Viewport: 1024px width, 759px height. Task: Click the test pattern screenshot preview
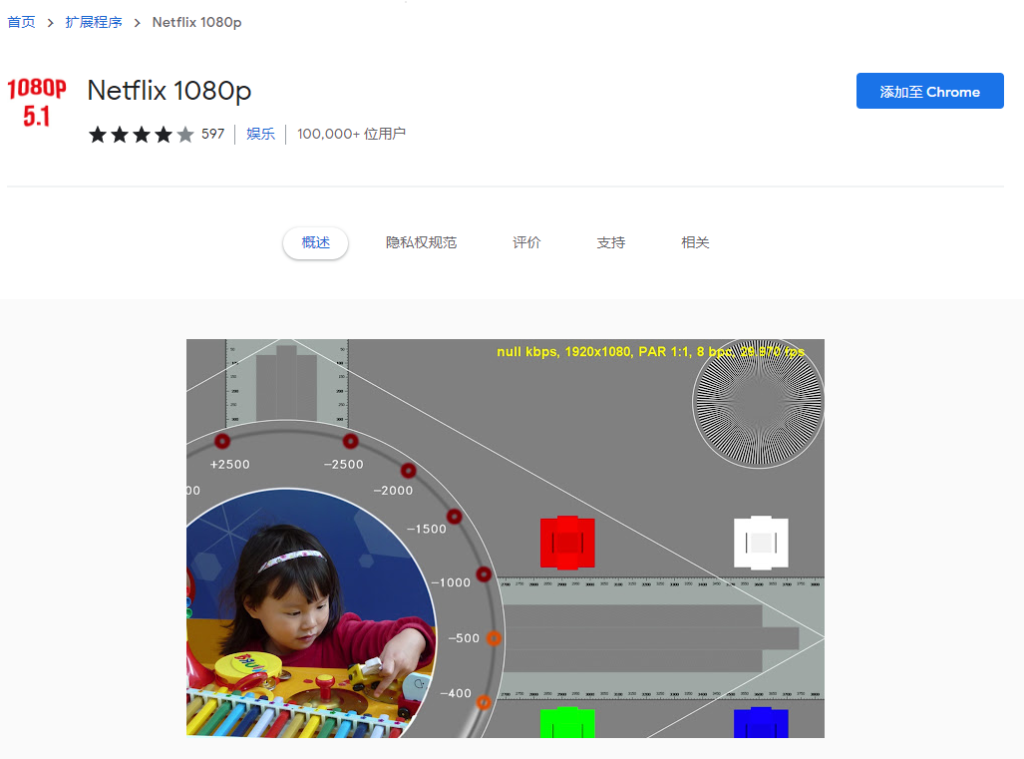click(x=505, y=538)
